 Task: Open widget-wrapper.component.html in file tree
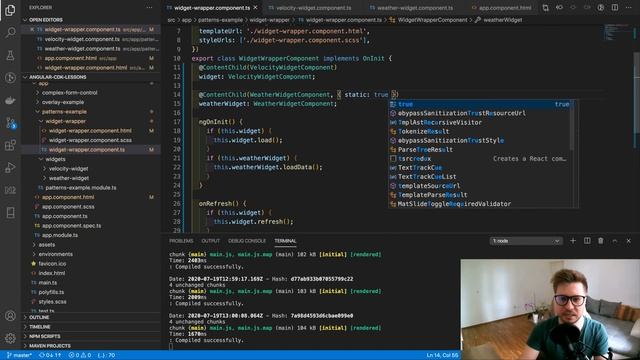pos(90,131)
